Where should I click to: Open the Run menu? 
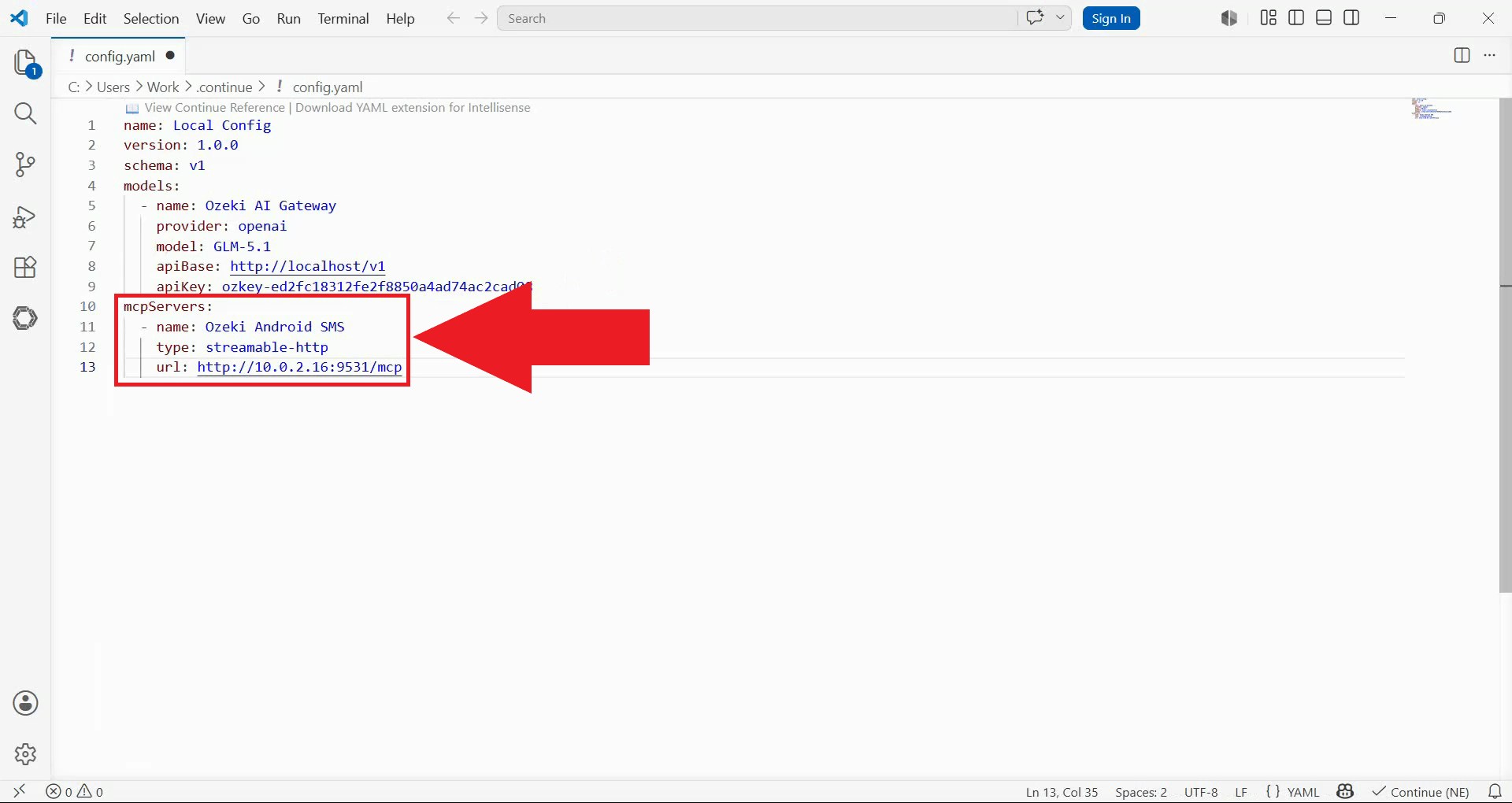pos(289,18)
